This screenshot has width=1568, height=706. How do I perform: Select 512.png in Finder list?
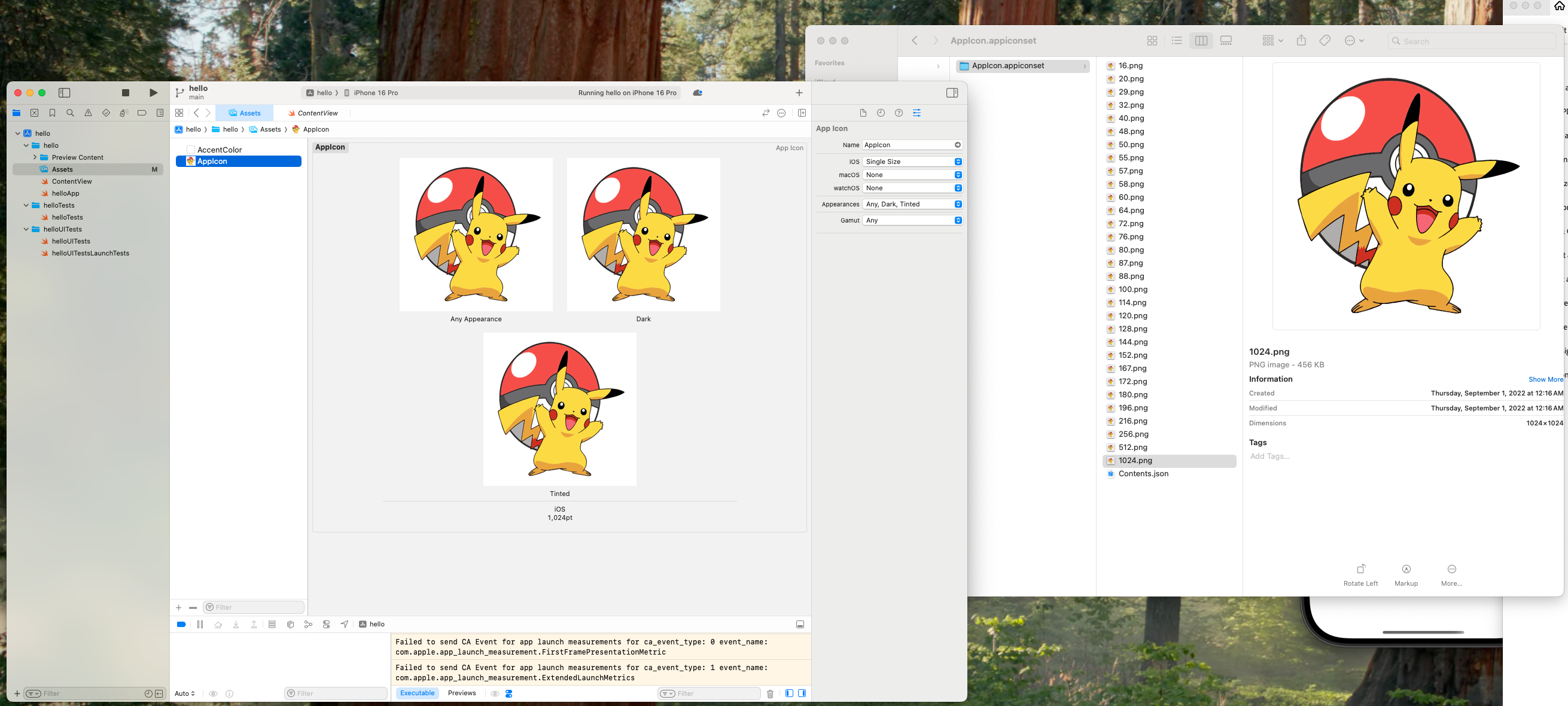pyautogui.click(x=1132, y=448)
